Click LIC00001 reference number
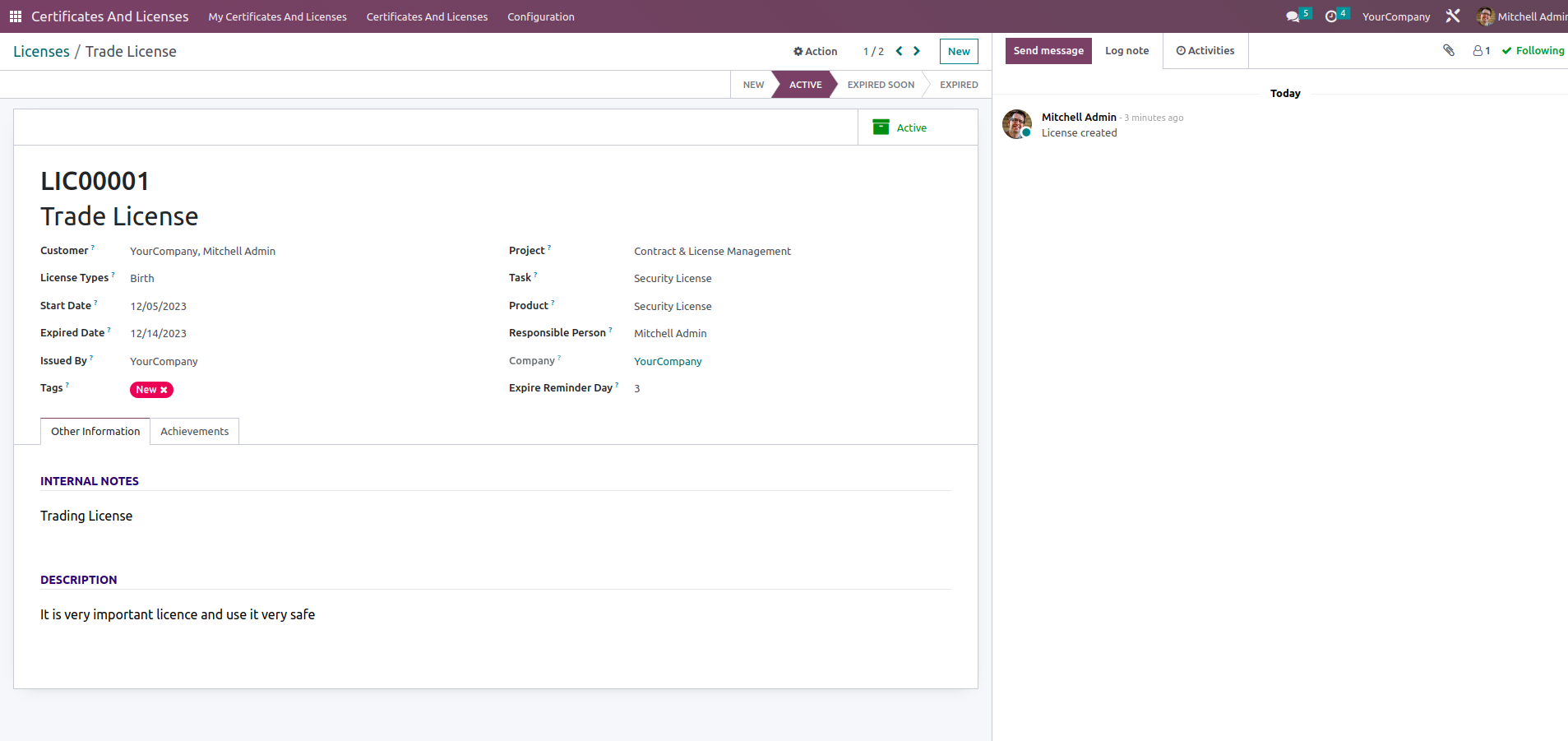The height and width of the screenshot is (741, 1568). point(95,181)
